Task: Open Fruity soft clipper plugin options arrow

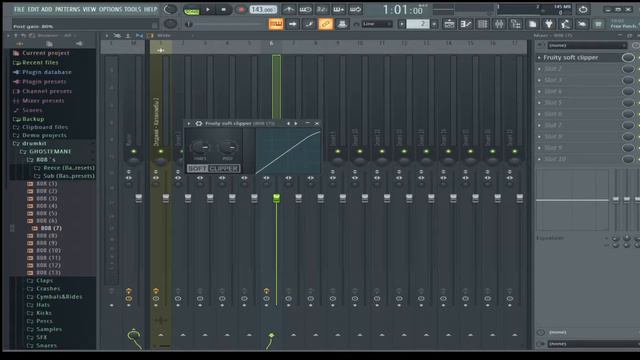Action: coord(189,123)
